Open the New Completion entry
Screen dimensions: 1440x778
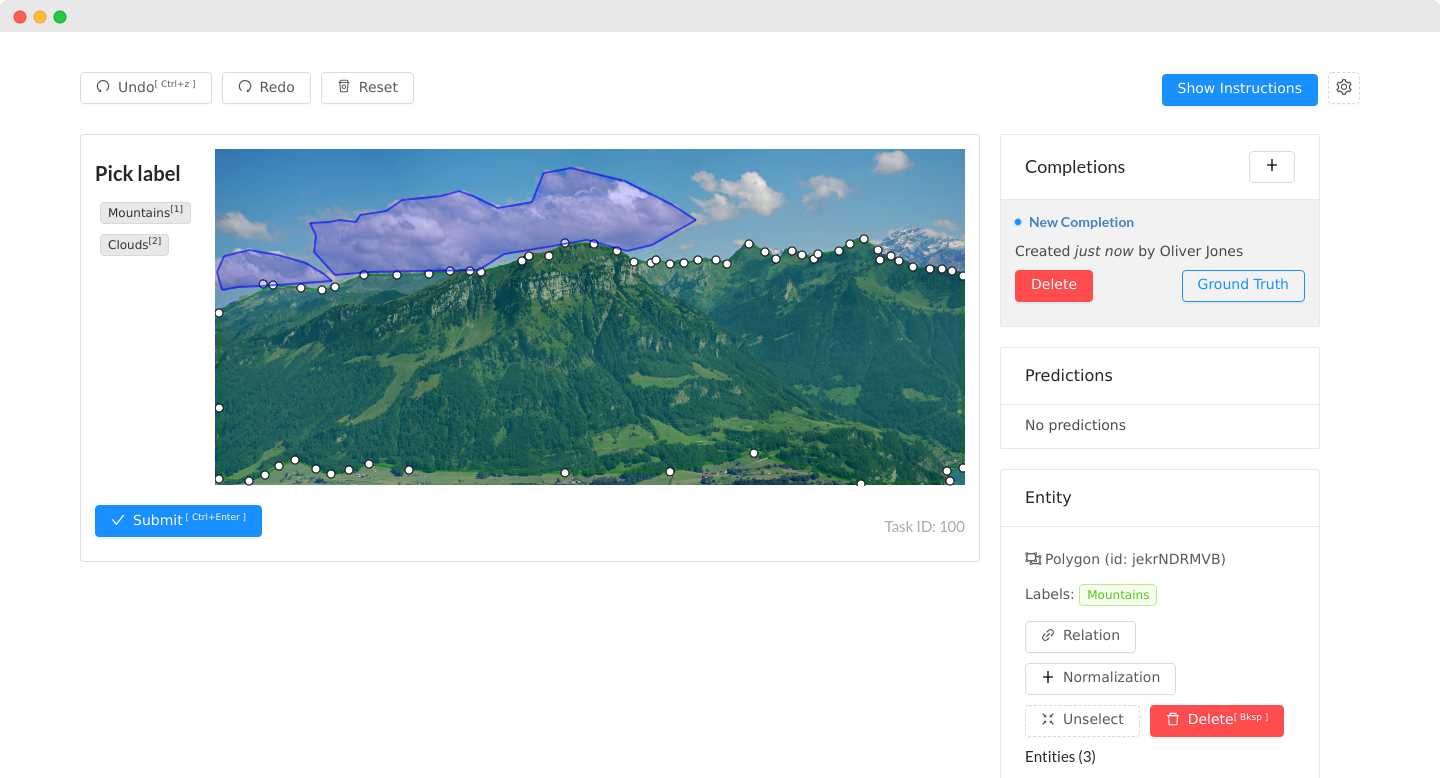click(x=1081, y=222)
